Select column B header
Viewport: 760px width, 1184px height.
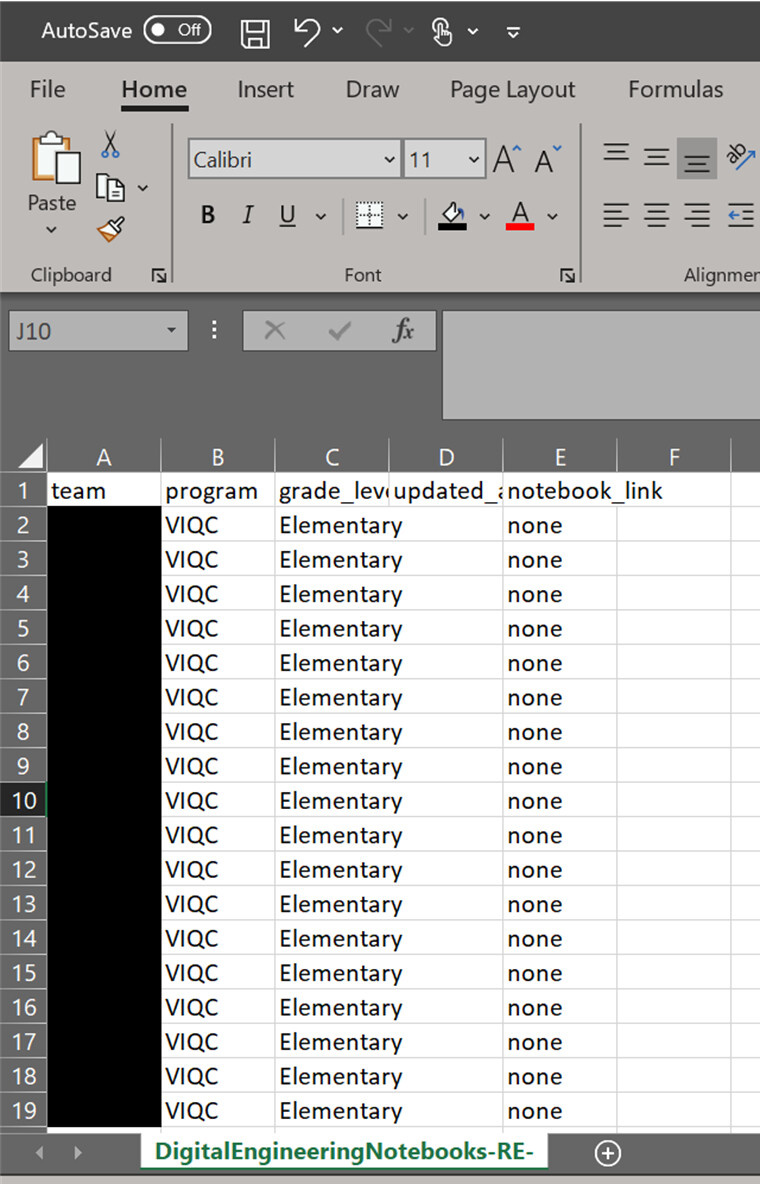coord(217,457)
